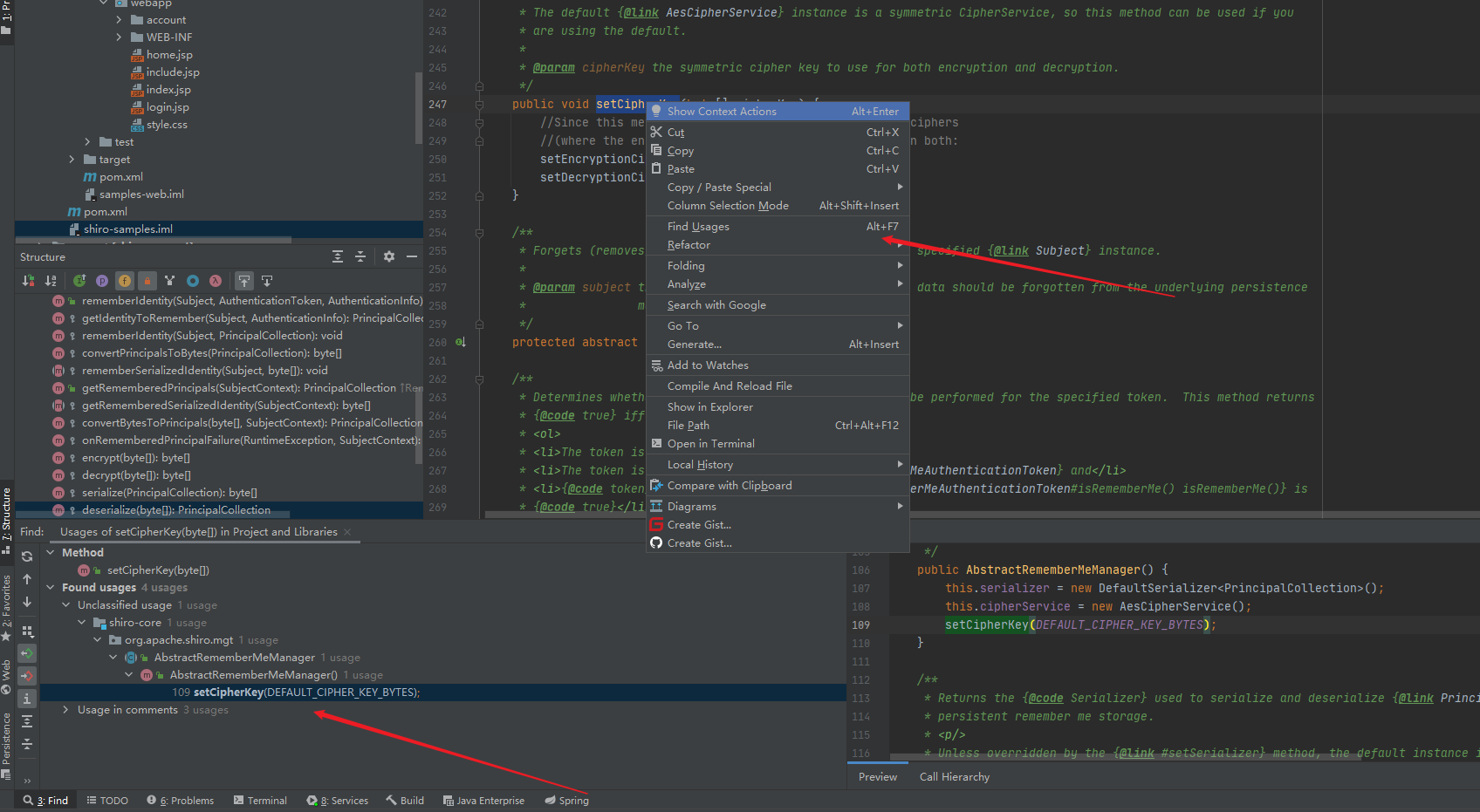
Task: Expand the WEB-INF folder
Action: tap(120, 38)
